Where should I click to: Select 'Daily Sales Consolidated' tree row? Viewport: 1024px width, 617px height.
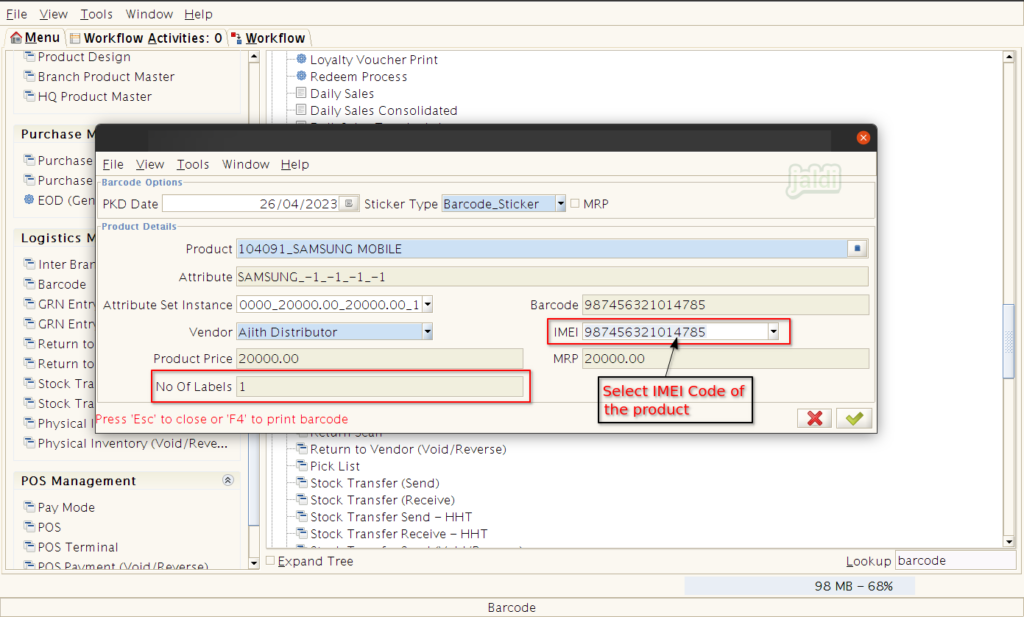[383, 110]
